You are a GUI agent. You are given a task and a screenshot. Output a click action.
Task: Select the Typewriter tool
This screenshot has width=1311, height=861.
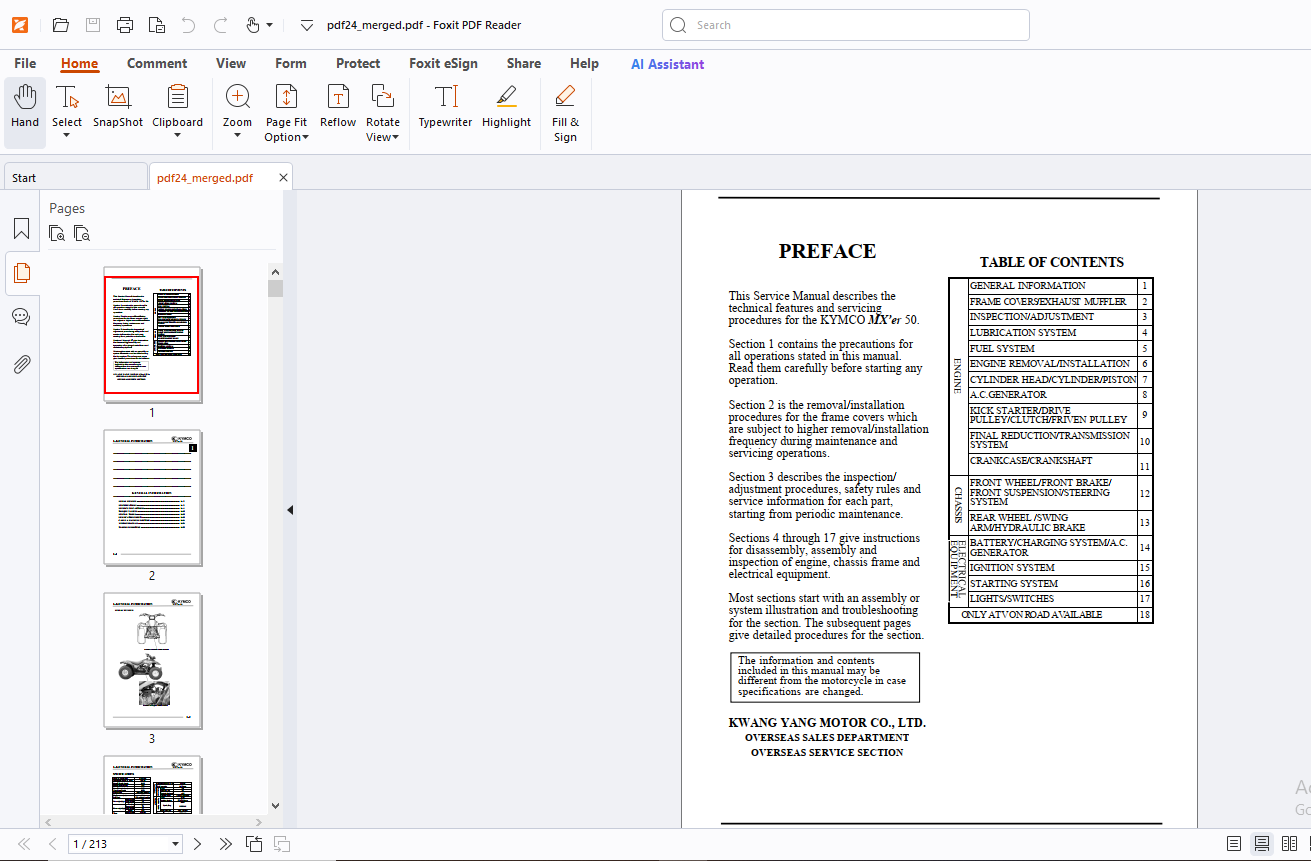[x=445, y=107]
